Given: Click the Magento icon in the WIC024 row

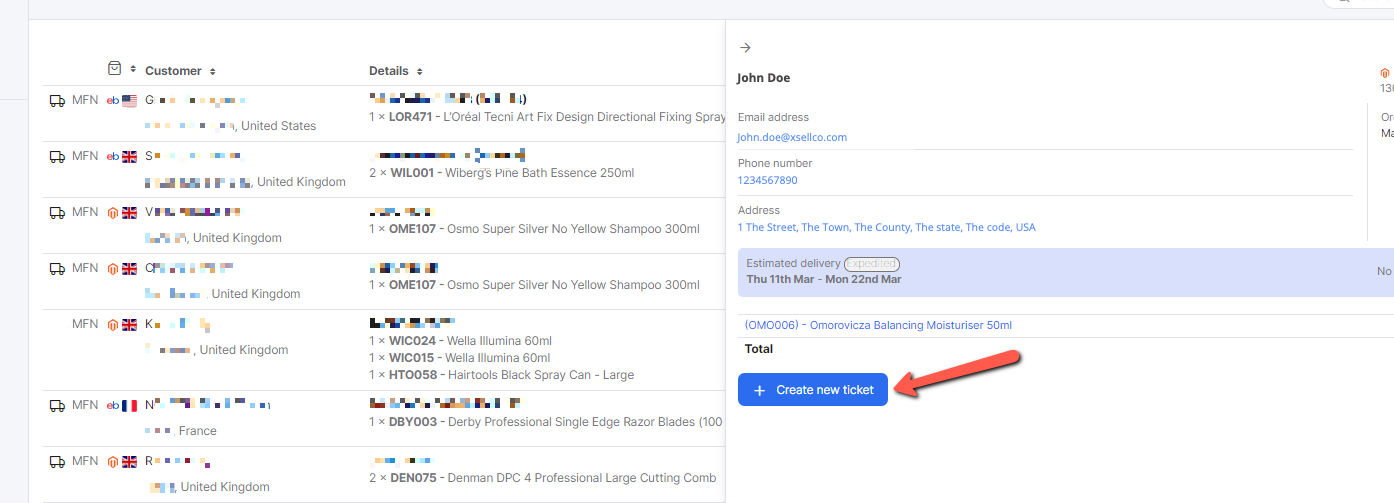Looking at the screenshot, I should [x=113, y=324].
